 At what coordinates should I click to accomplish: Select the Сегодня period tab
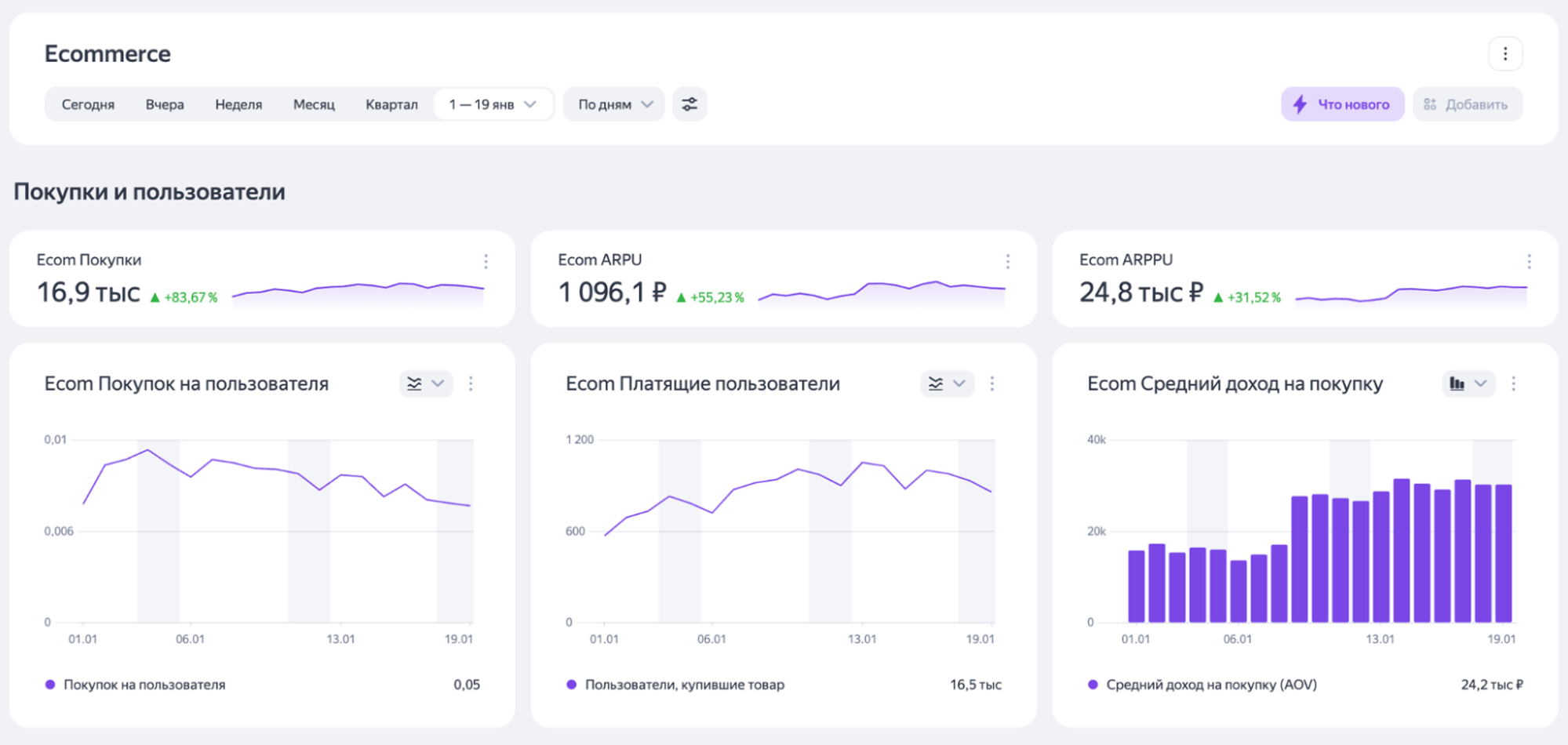coord(88,104)
